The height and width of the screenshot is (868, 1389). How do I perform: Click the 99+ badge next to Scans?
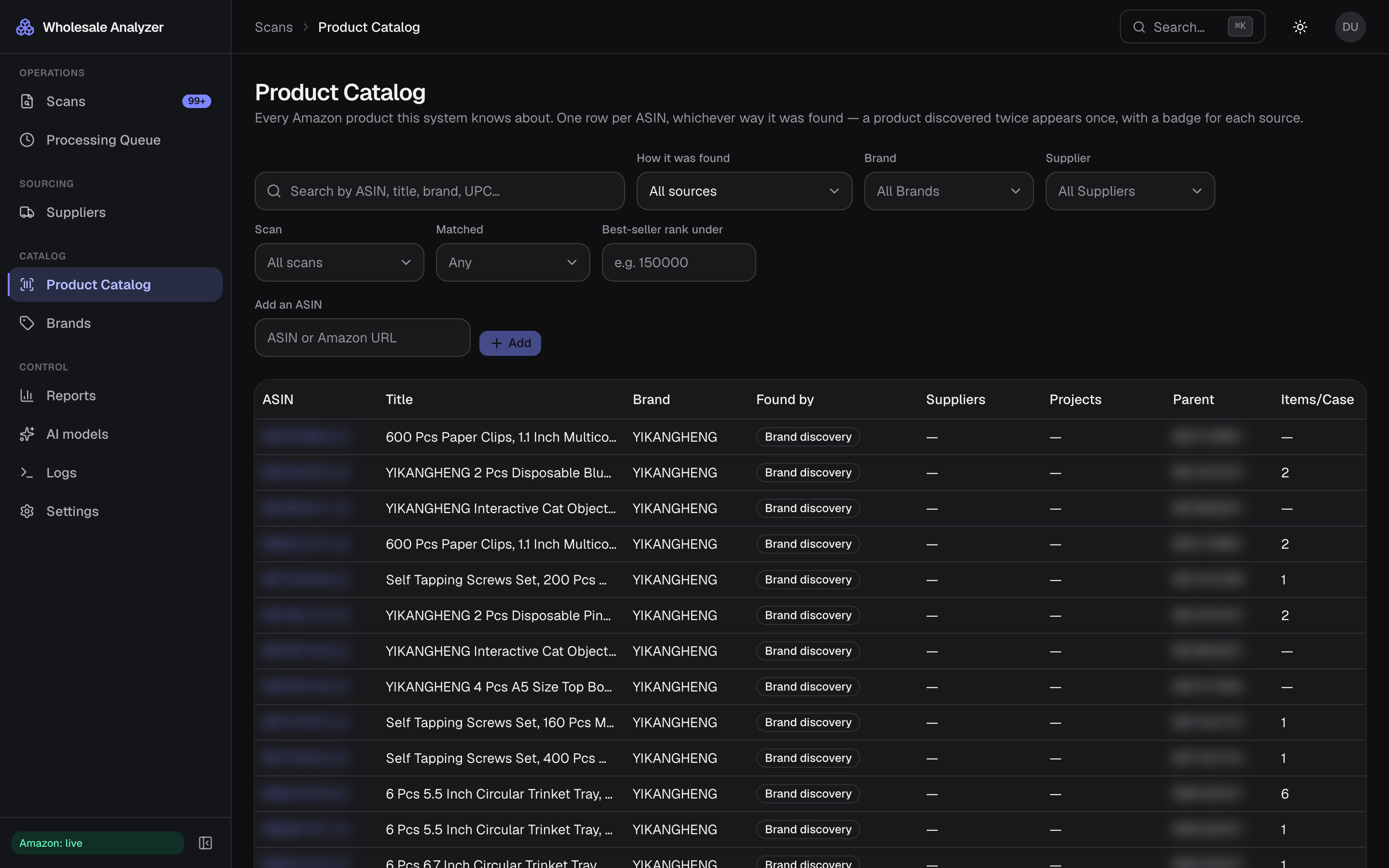click(x=196, y=101)
